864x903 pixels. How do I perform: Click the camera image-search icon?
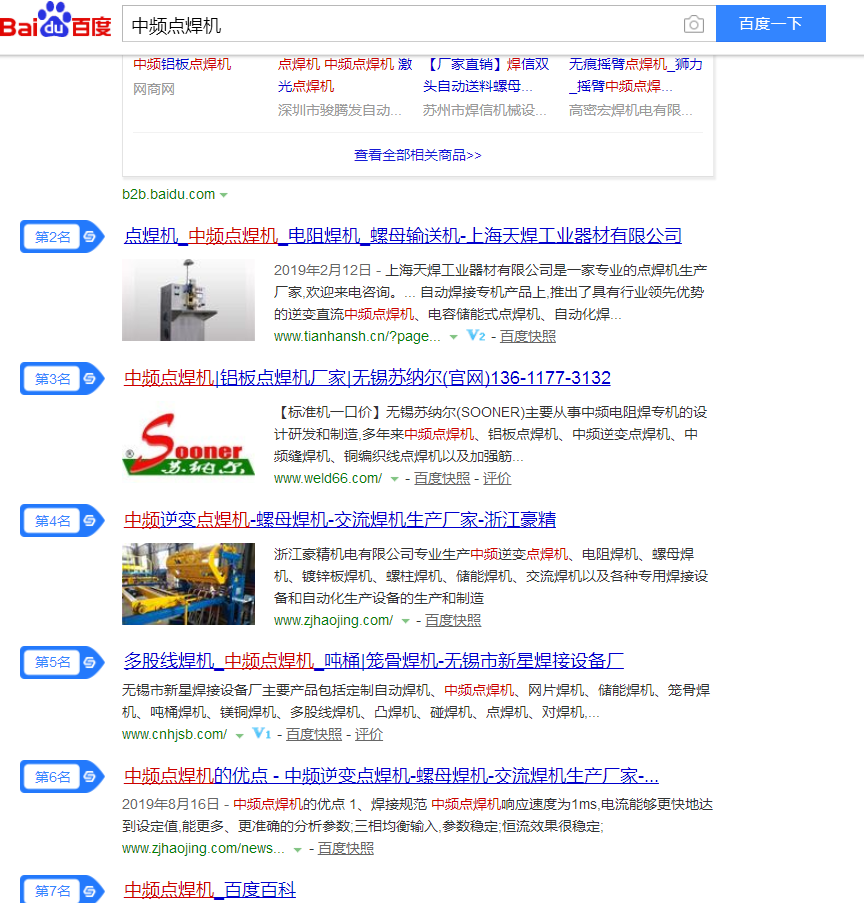(x=694, y=24)
